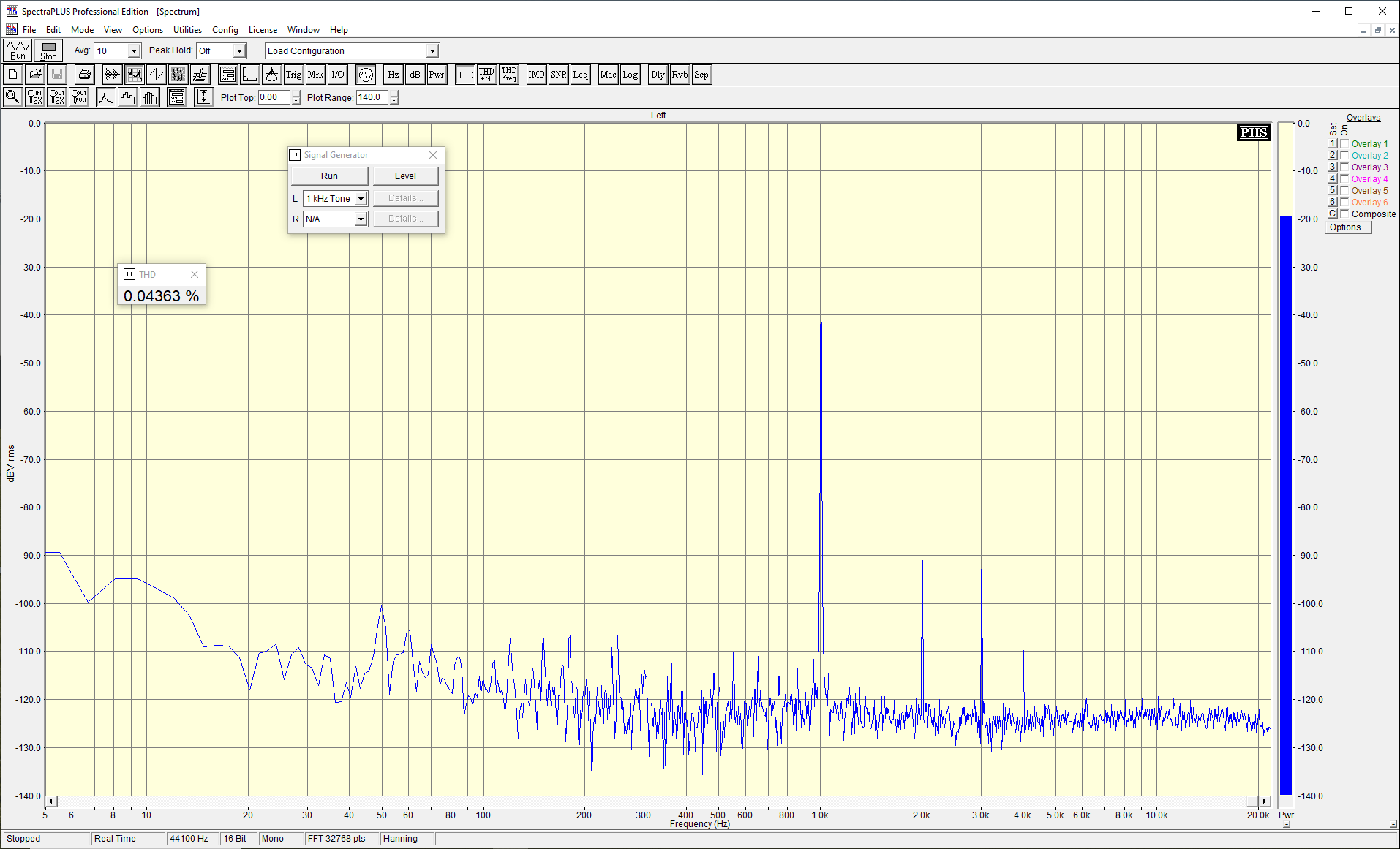Open the Options menu
This screenshot has height=849, width=1400.
click(x=148, y=30)
